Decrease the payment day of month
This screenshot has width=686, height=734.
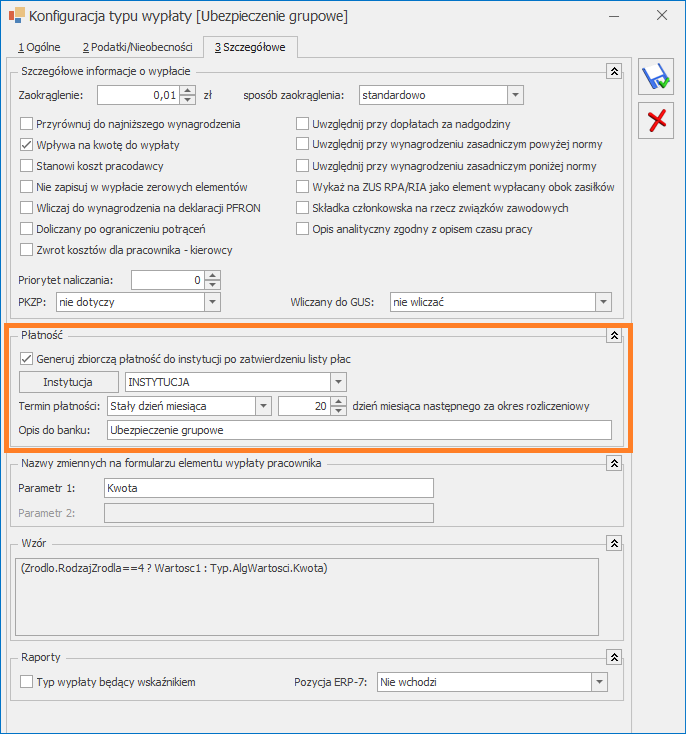click(x=338, y=411)
